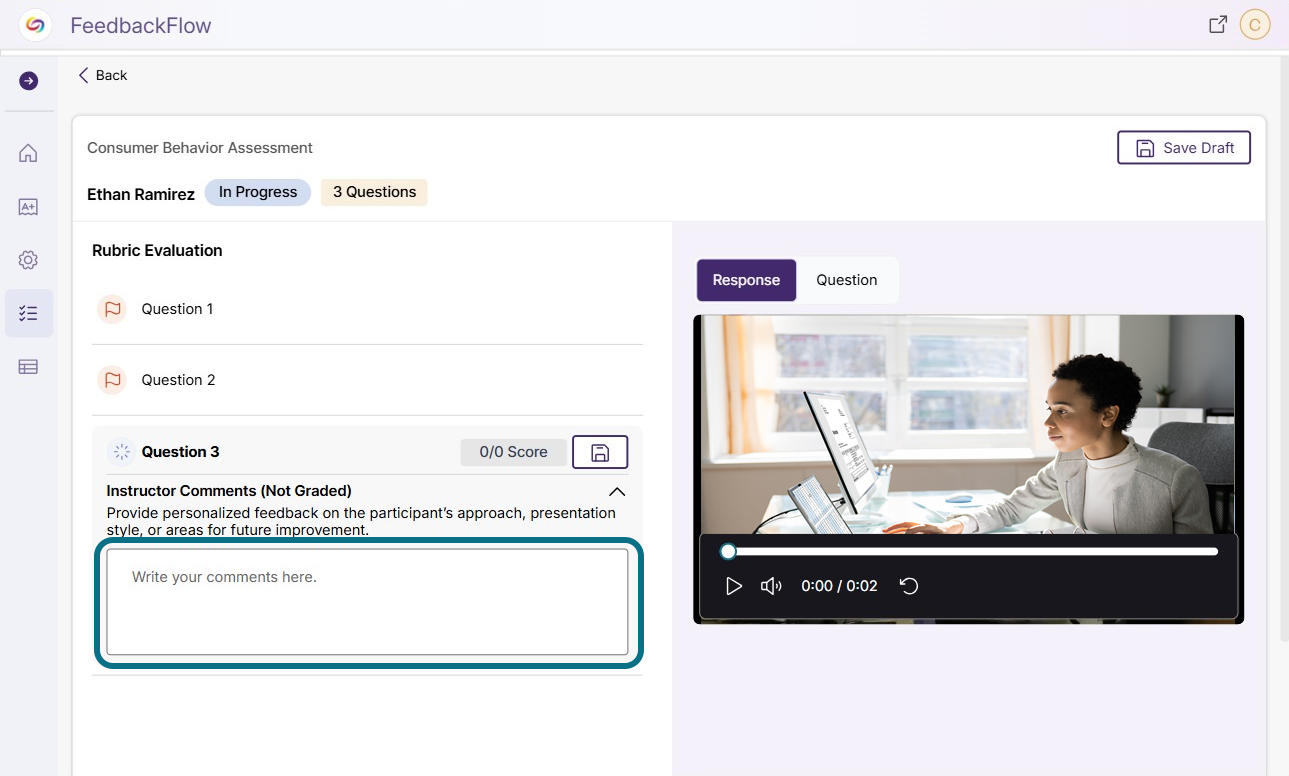Click the FeedbackFlow app title

pyautogui.click(x=141, y=26)
